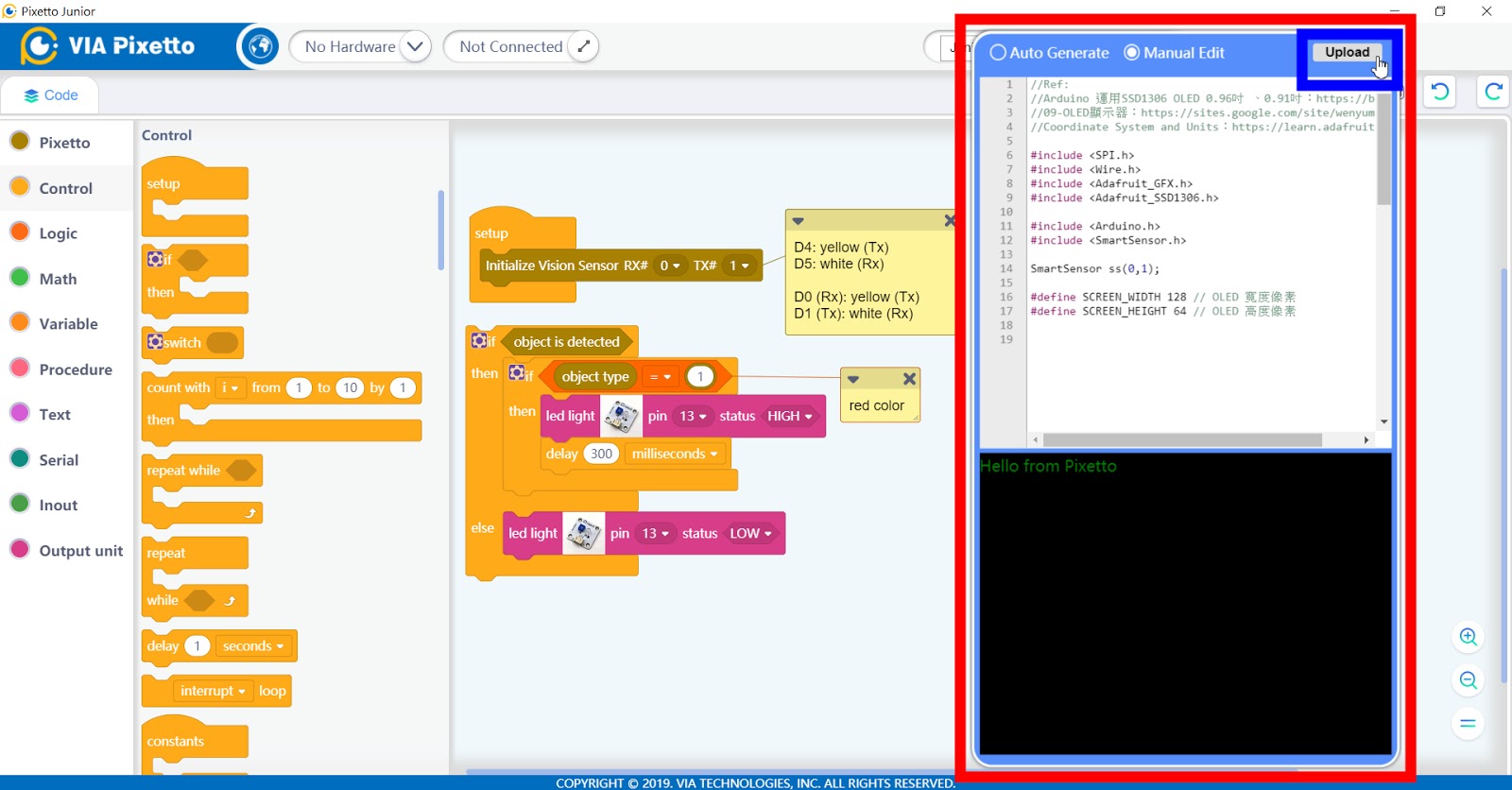Open the Code tab
1512x790 pixels.
[51, 95]
